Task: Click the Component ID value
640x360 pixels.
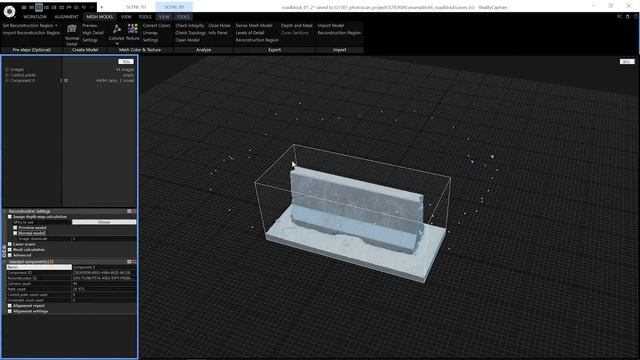Action: click(x=104, y=273)
